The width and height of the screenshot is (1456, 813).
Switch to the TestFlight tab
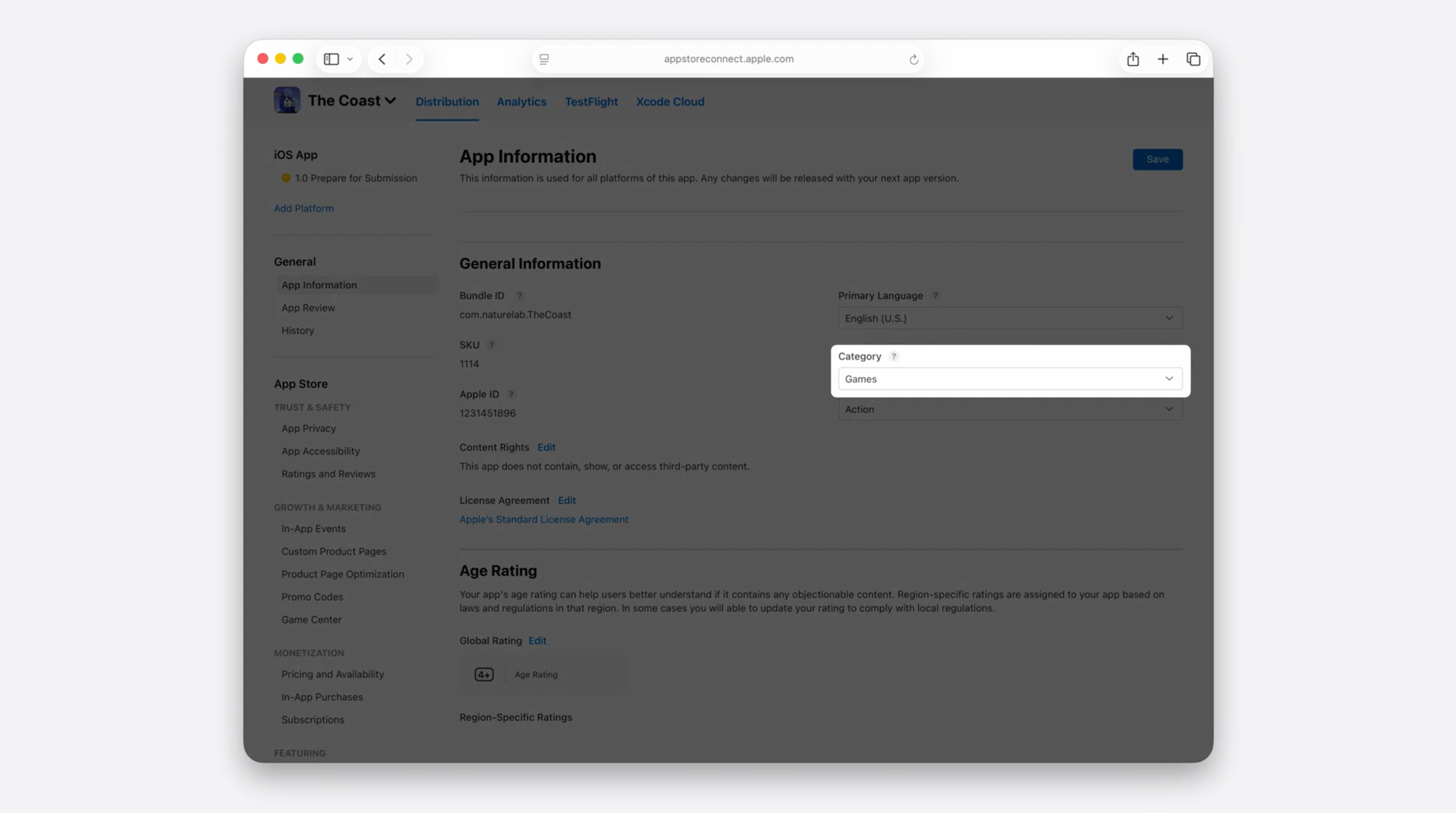click(591, 102)
